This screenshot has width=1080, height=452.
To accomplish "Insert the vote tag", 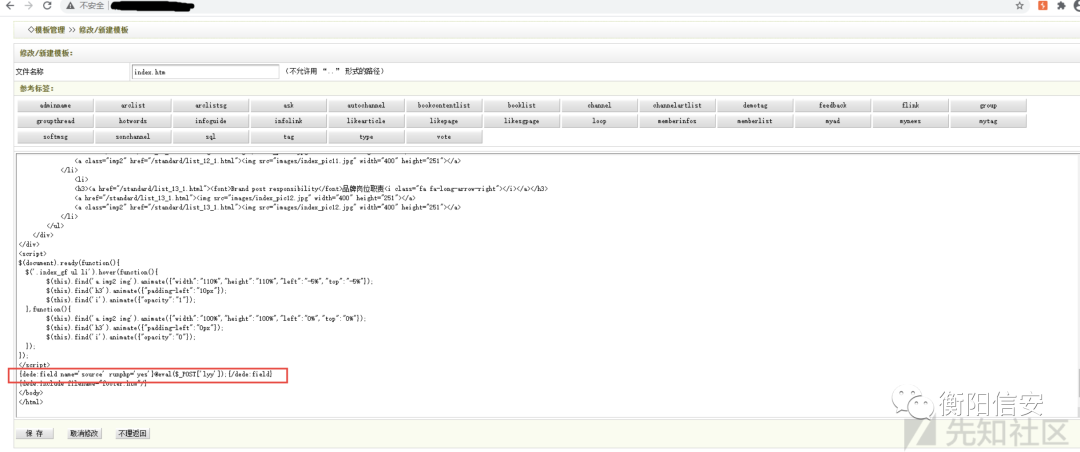I will [x=445, y=136].
